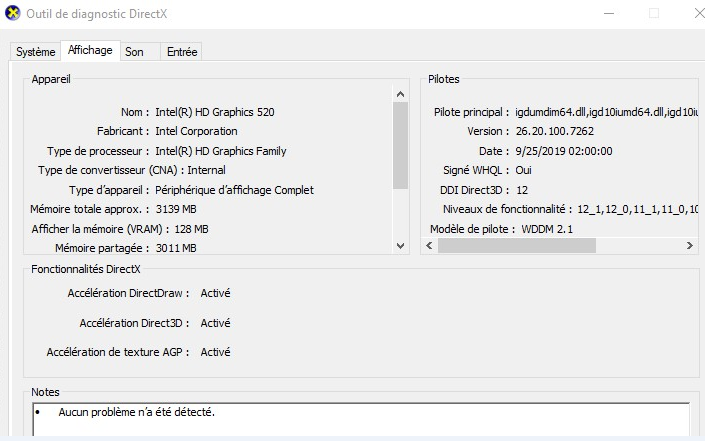Screen dimensions: 705x441
Task: Click the DirectX icon in the title bar
Action: [x=11, y=14]
